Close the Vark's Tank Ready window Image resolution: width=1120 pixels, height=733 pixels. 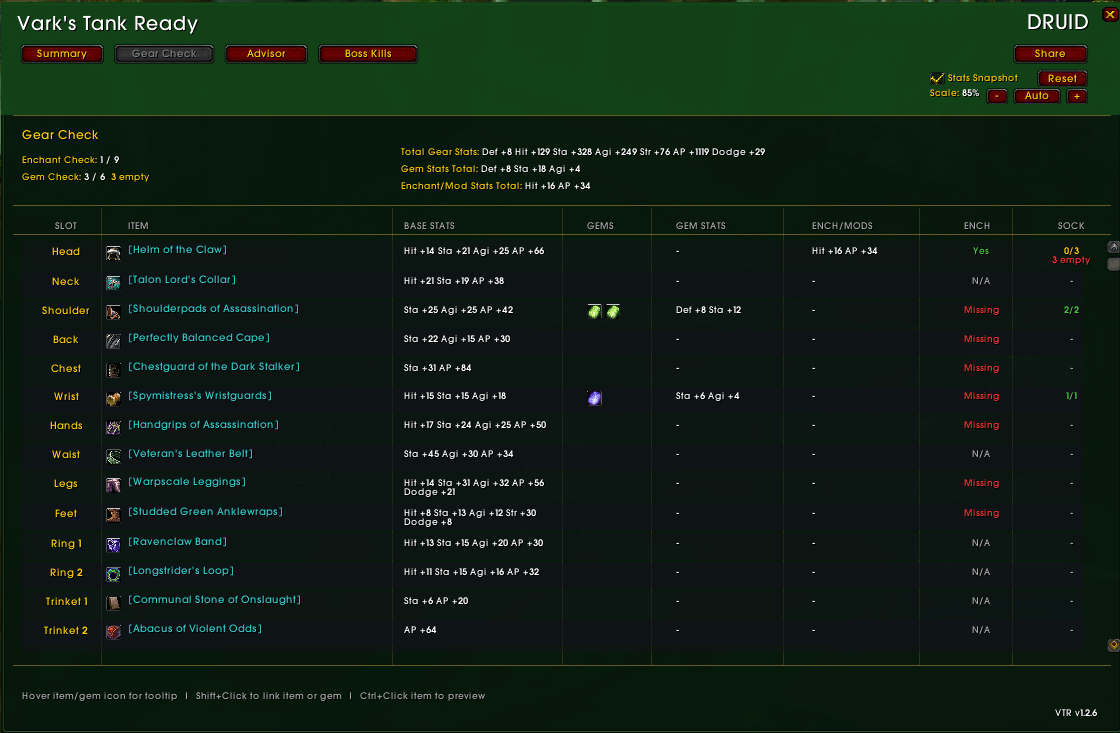(1111, 14)
